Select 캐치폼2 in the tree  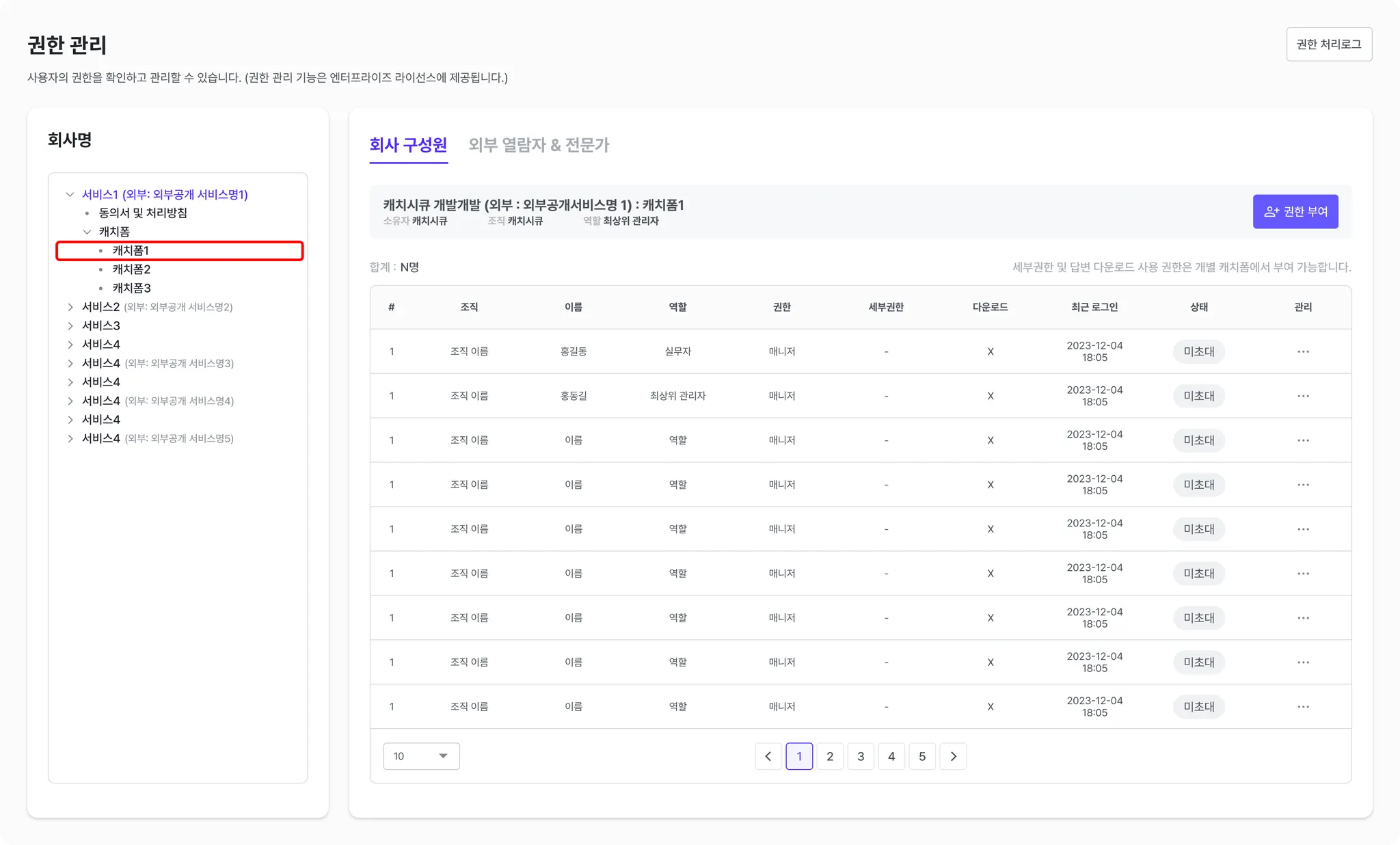point(131,269)
